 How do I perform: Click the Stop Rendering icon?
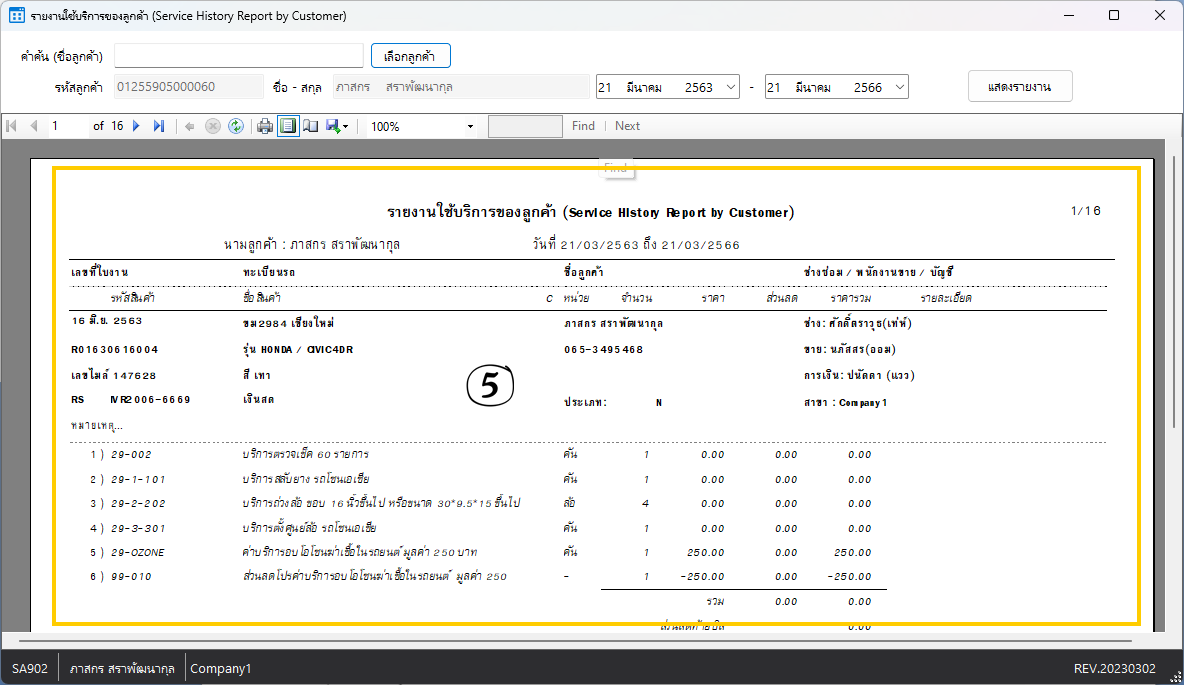click(213, 126)
